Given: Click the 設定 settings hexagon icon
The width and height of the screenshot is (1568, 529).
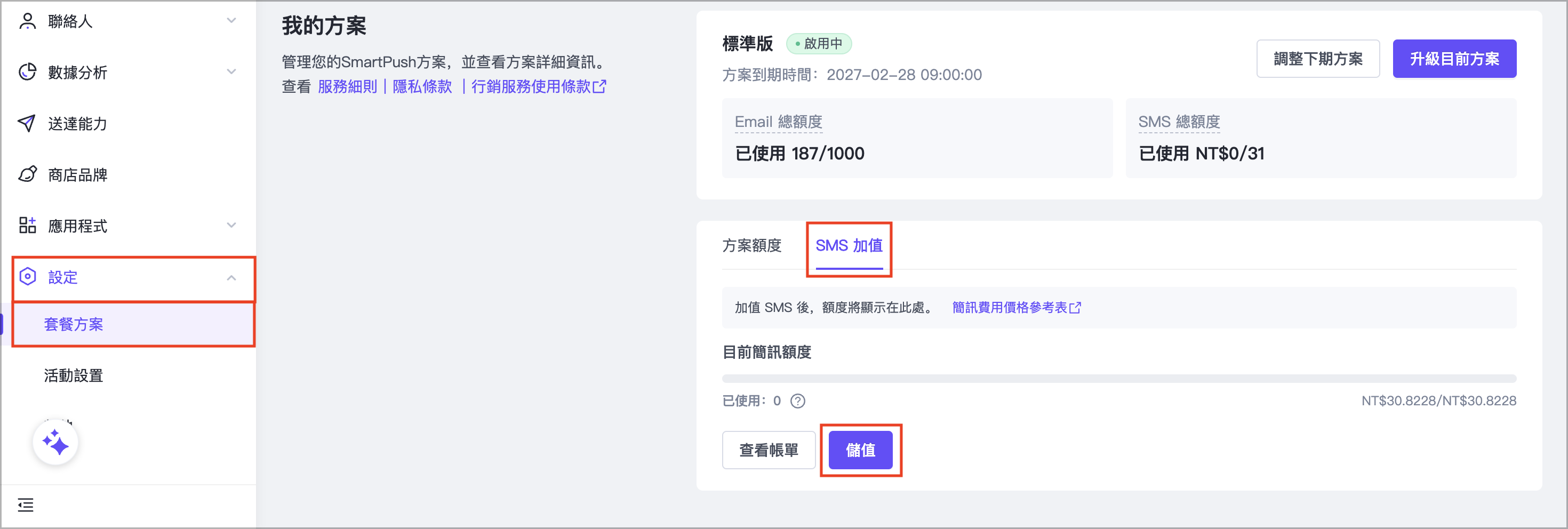Looking at the screenshot, I should click(27, 277).
